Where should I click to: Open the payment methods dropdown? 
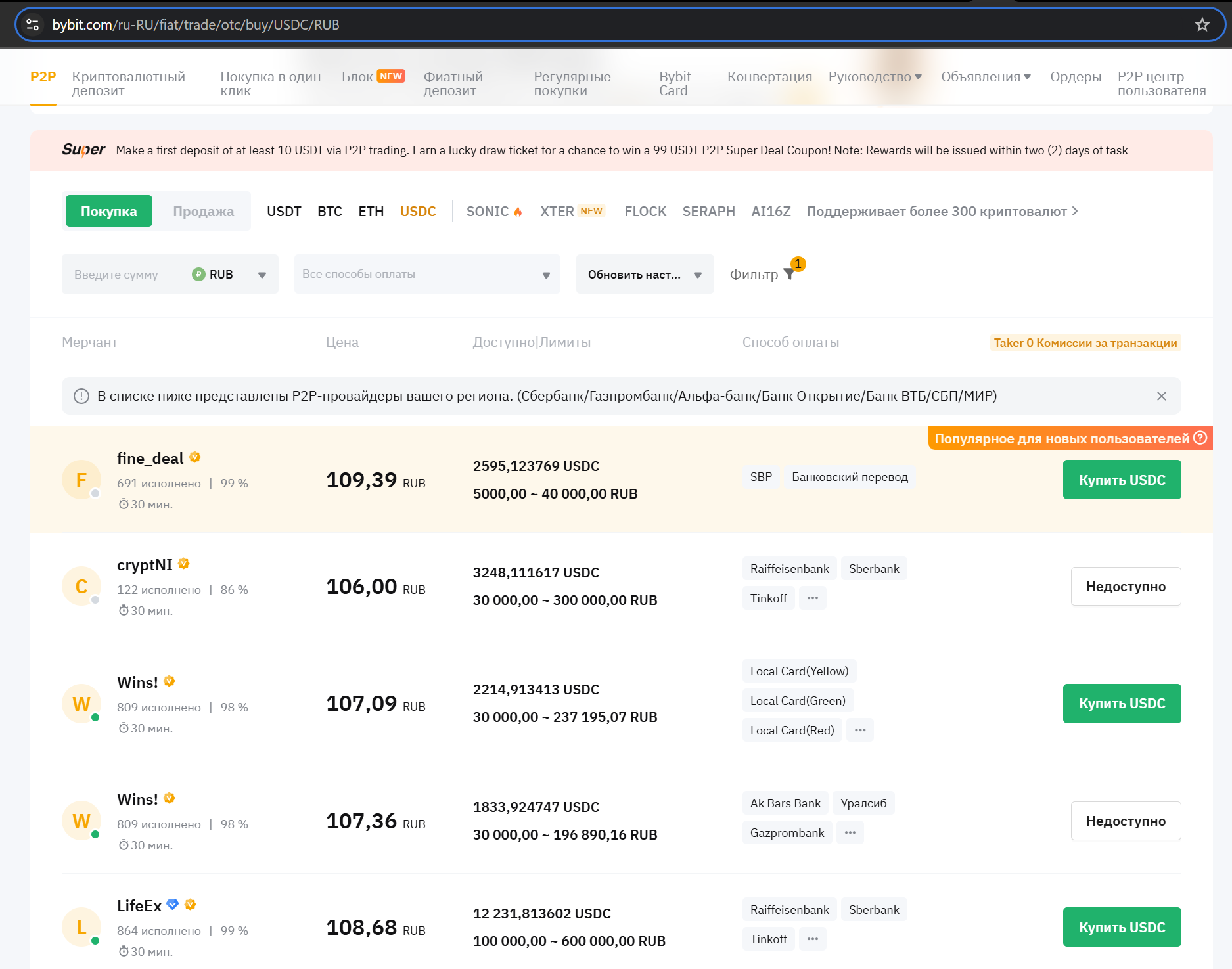(x=427, y=274)
